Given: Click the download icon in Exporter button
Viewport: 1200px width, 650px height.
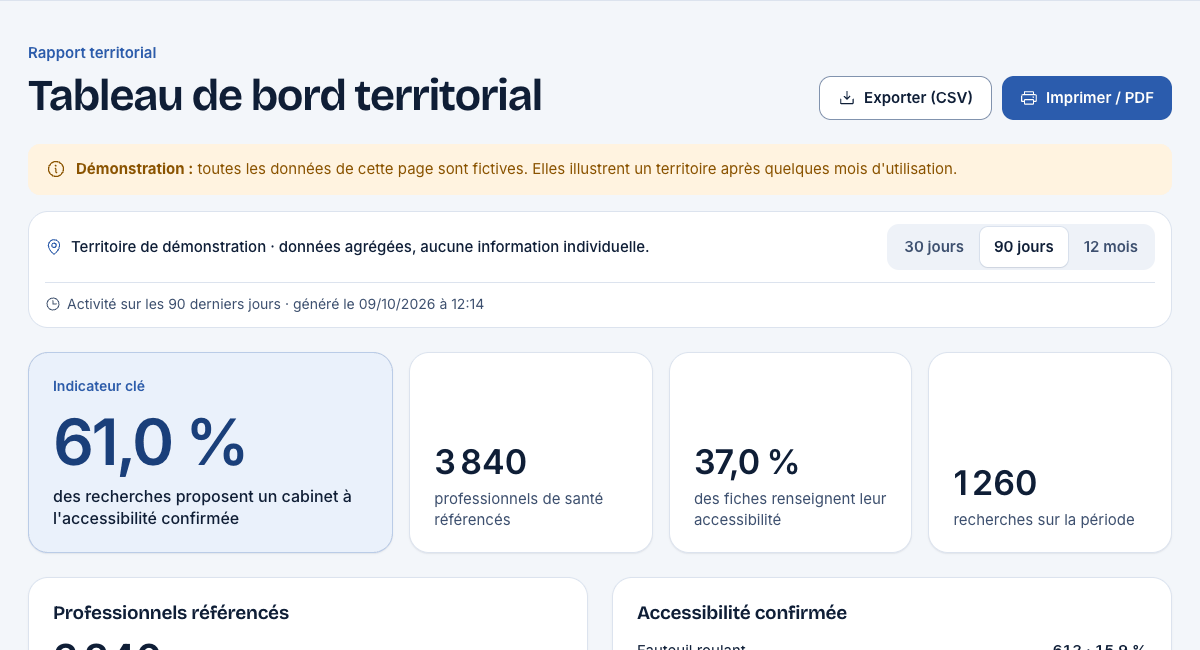Looking at the screenshot, I should click(847, 98).
